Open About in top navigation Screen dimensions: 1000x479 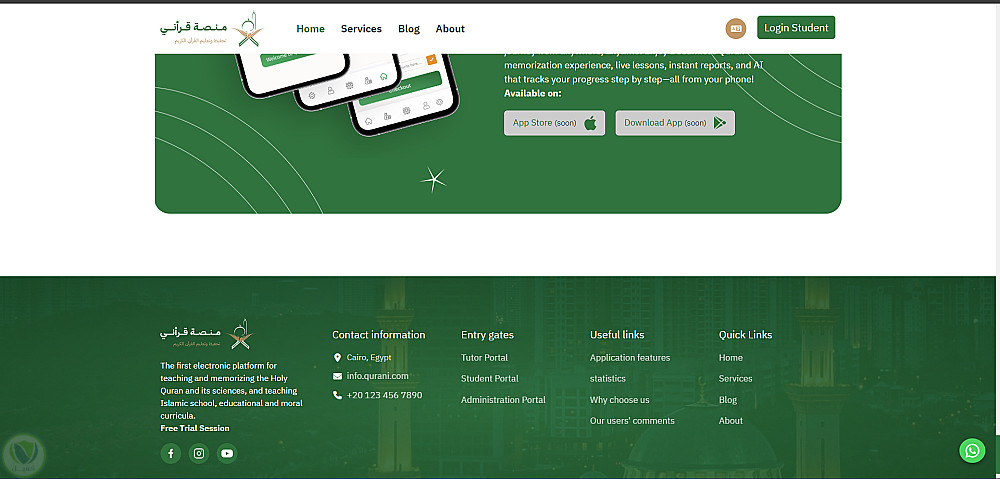[450, 29]
